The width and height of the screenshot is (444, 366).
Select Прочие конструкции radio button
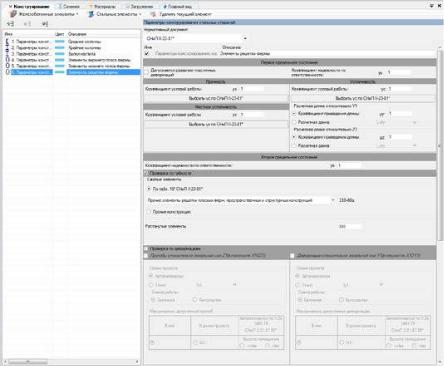pyautogui.click(x=149, y=212)
